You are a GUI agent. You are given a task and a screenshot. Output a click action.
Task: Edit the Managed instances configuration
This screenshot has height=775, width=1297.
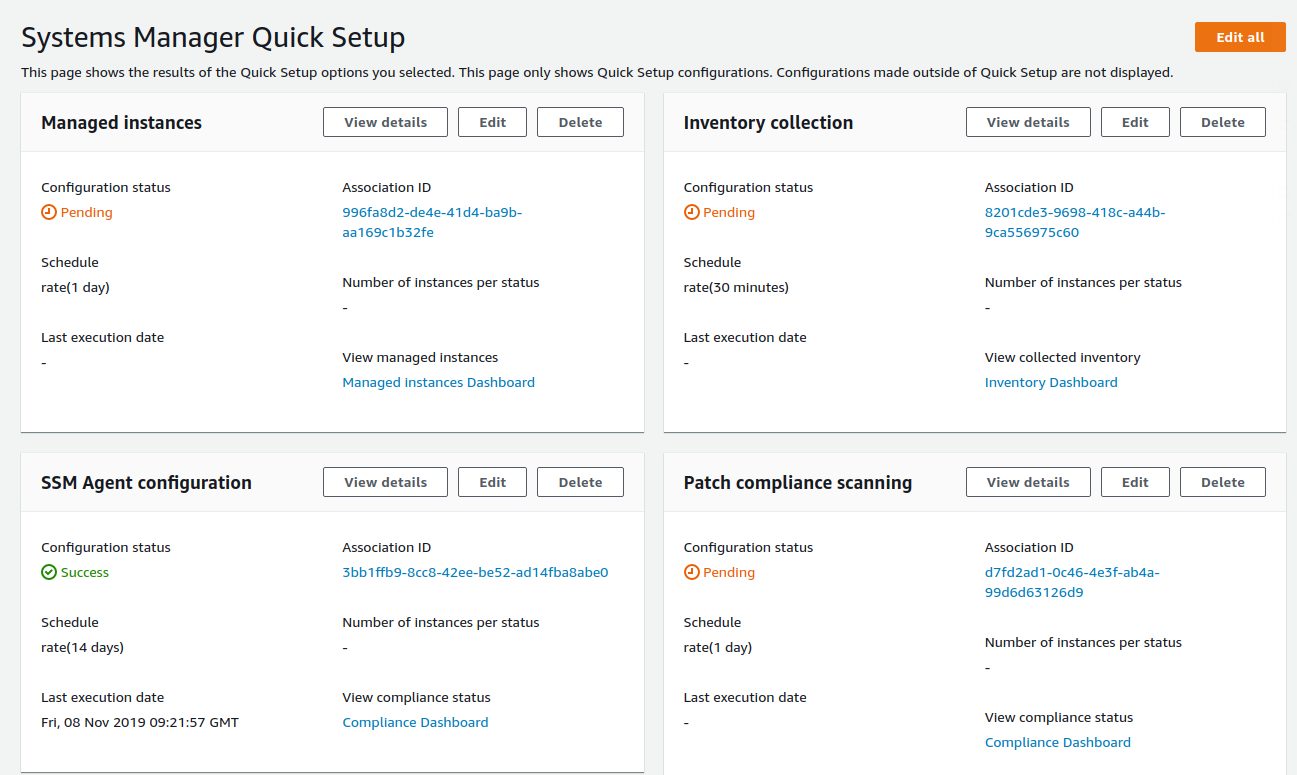point(492,122)
